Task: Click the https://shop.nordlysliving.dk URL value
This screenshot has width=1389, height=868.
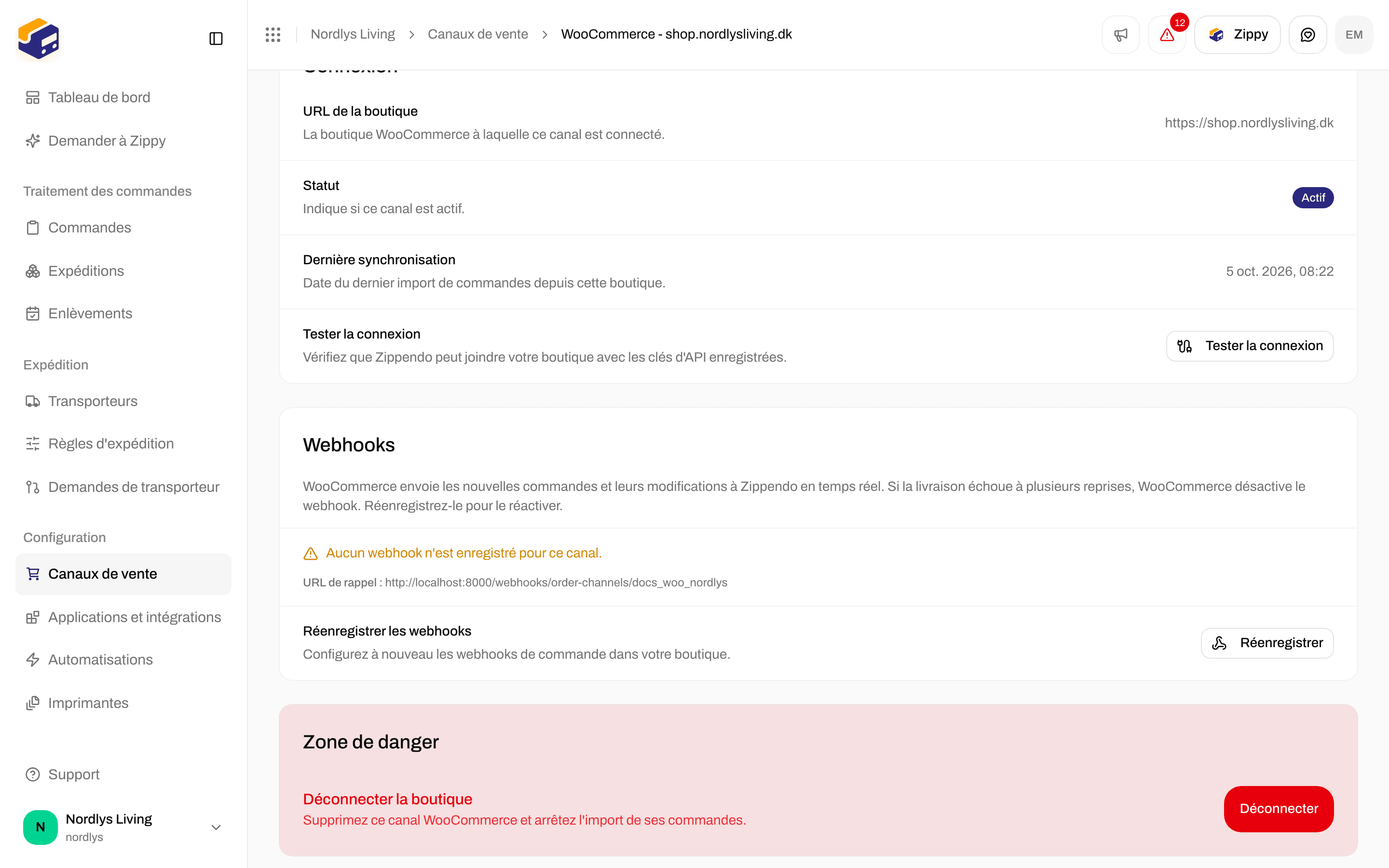Action: [x=1249, y=123]
